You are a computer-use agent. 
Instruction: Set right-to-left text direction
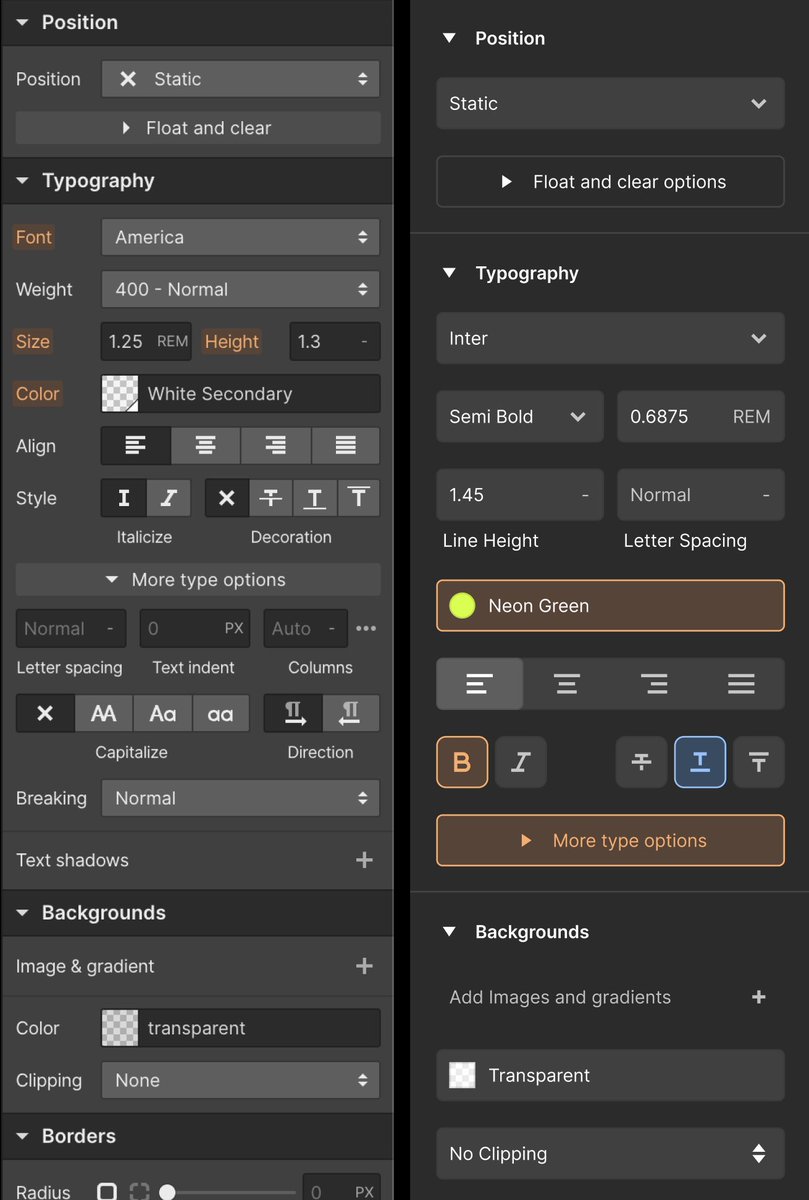click(351, 713)
